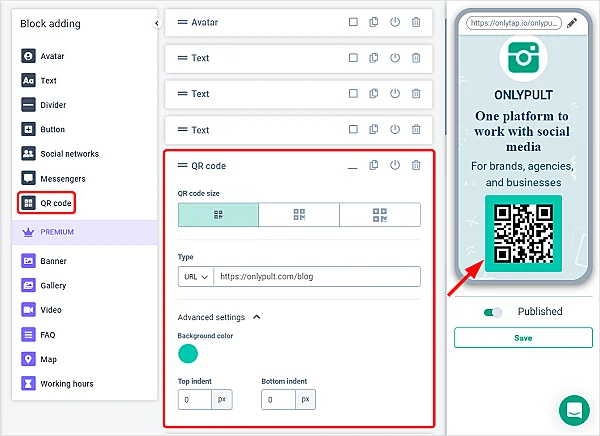600x436 pixels.
Task: Add a Button block from sidebar
Action: pos(52,129)
